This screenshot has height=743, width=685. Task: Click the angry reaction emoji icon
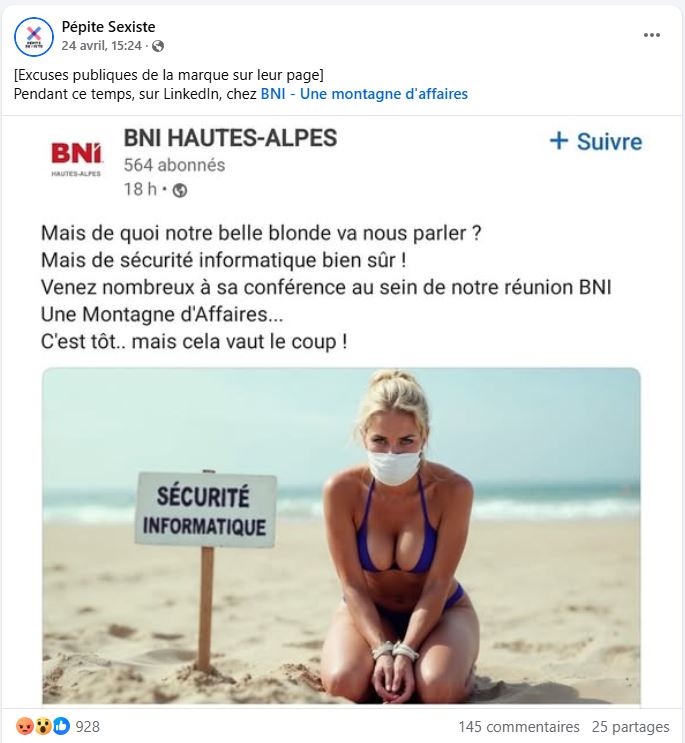click(x=25, y=726)
